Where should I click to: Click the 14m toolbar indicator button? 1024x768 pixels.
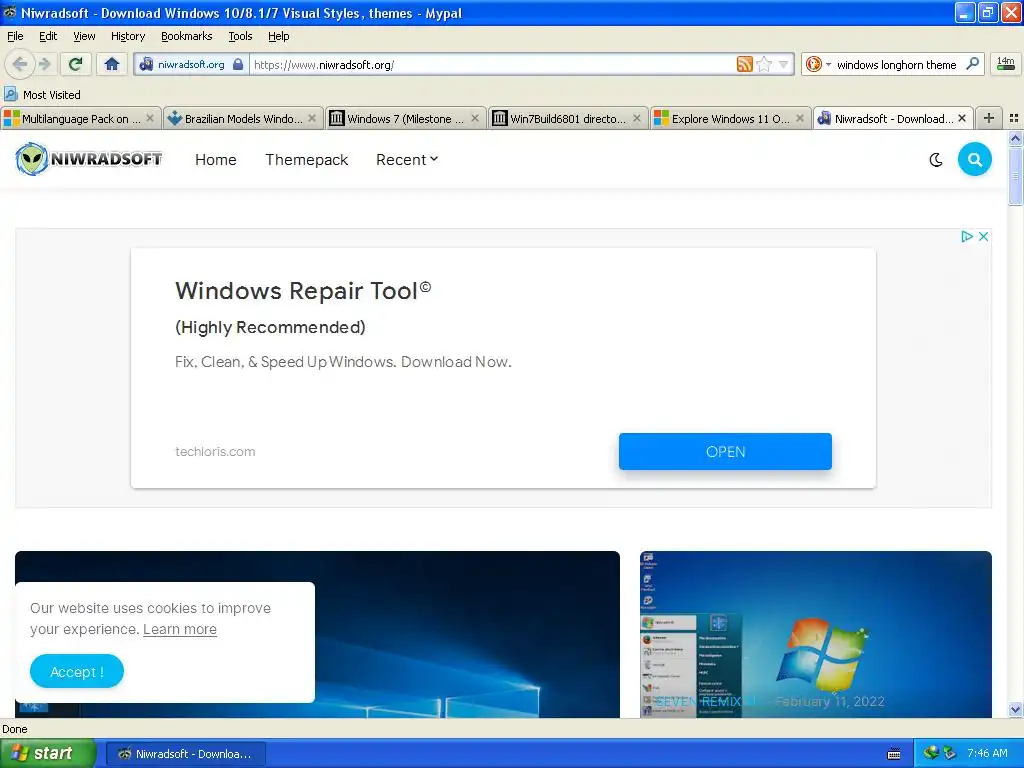(1006, 63)
